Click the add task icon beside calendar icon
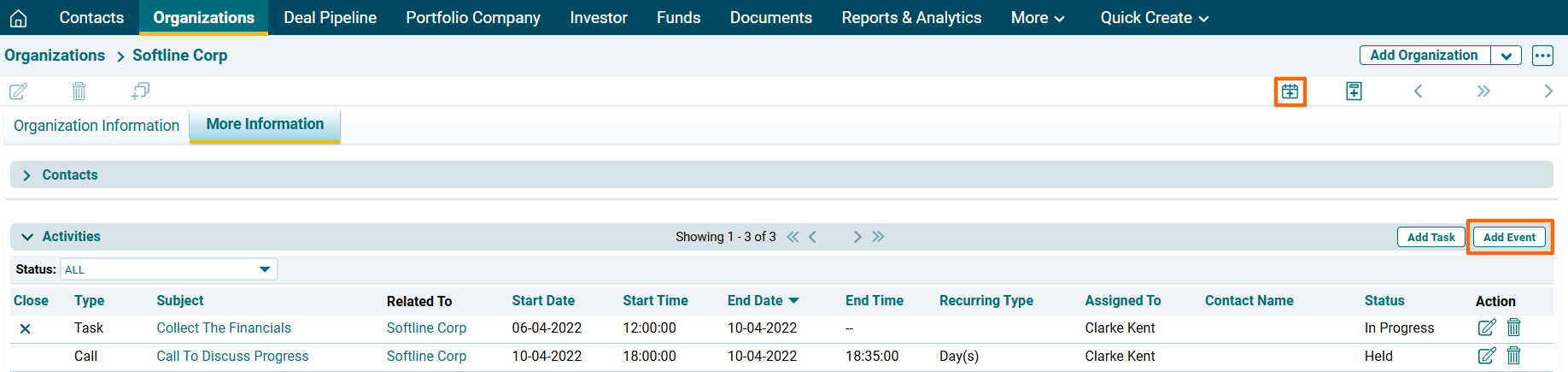 (x=1354, y=92)
